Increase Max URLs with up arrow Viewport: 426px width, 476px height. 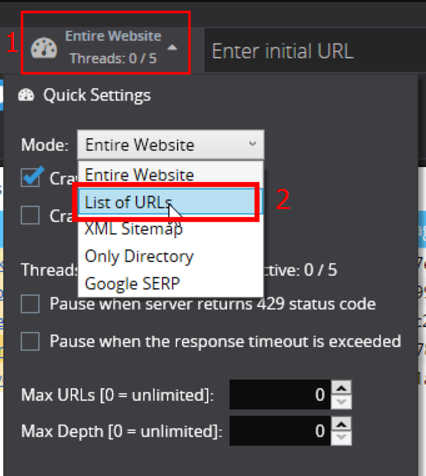[341, 388]
